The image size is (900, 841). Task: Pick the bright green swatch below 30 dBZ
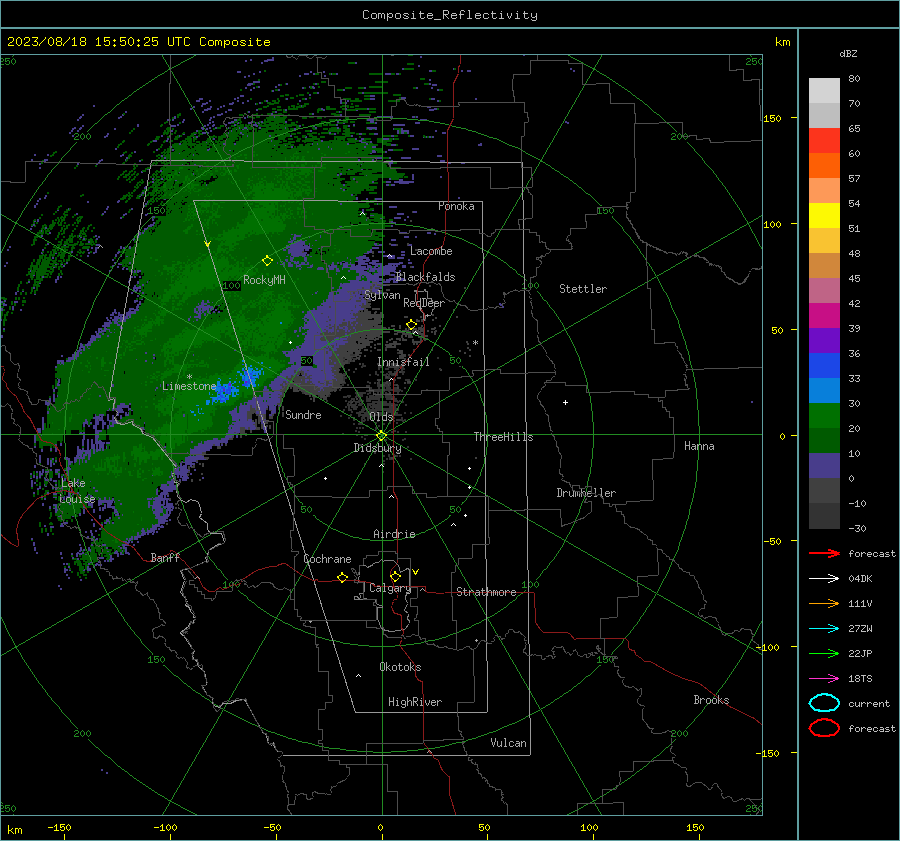pyautogui.click(x=824, y=415)
